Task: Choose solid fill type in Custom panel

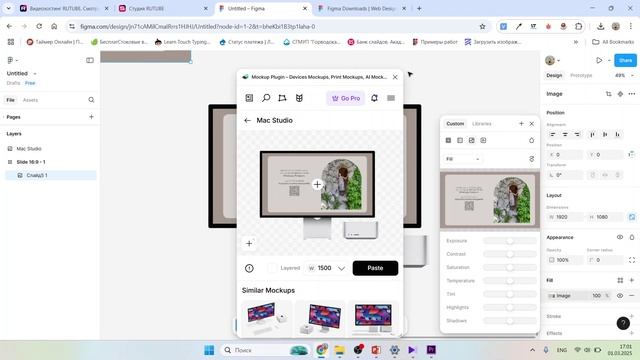Action: point(448,140)
